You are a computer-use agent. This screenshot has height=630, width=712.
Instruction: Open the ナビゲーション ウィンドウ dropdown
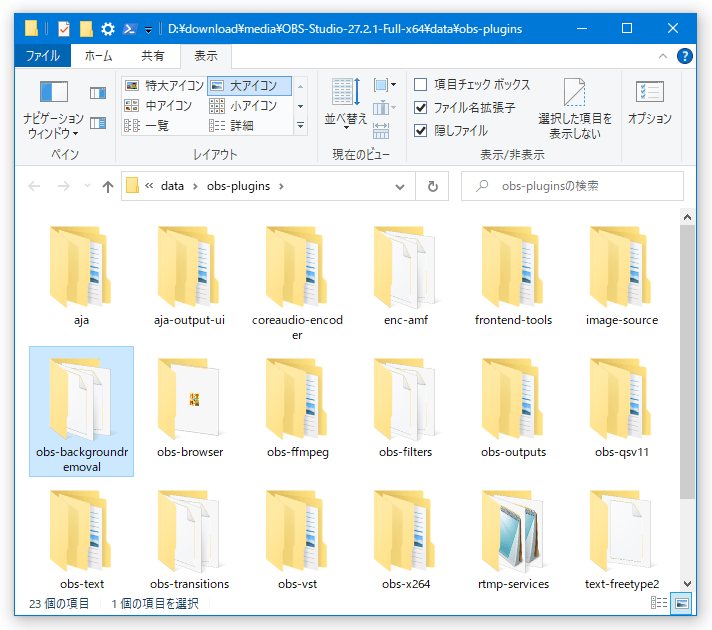[54, 109]
